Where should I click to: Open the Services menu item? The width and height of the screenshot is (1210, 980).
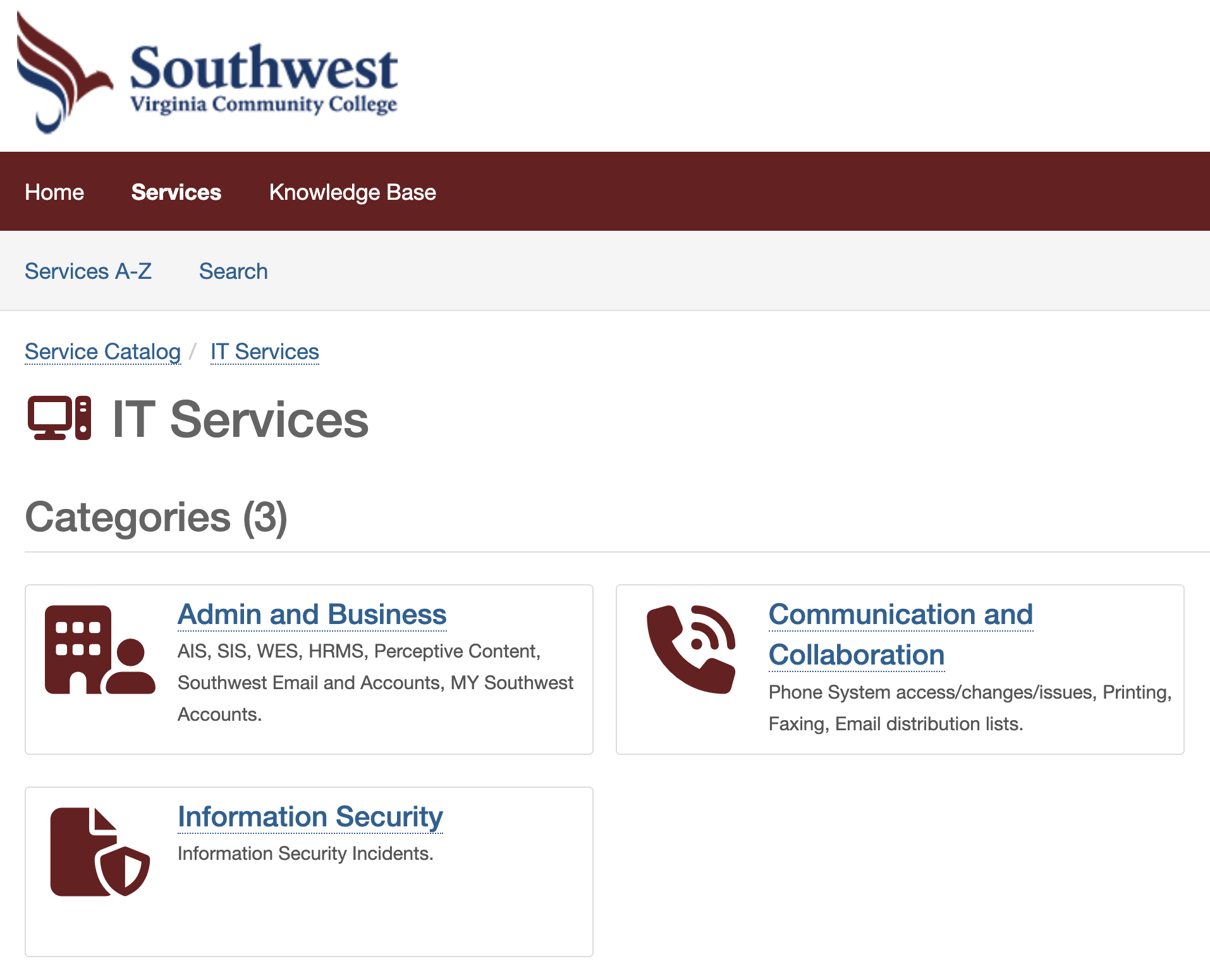(176, 192)
